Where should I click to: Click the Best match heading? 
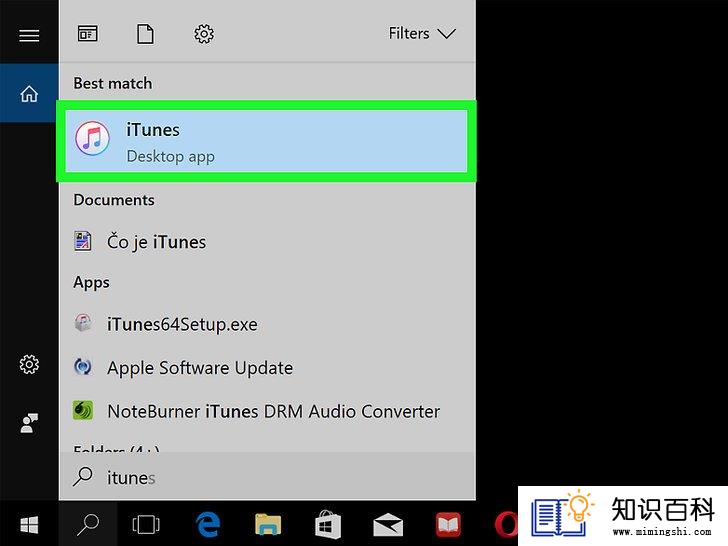tap(113, 83)
